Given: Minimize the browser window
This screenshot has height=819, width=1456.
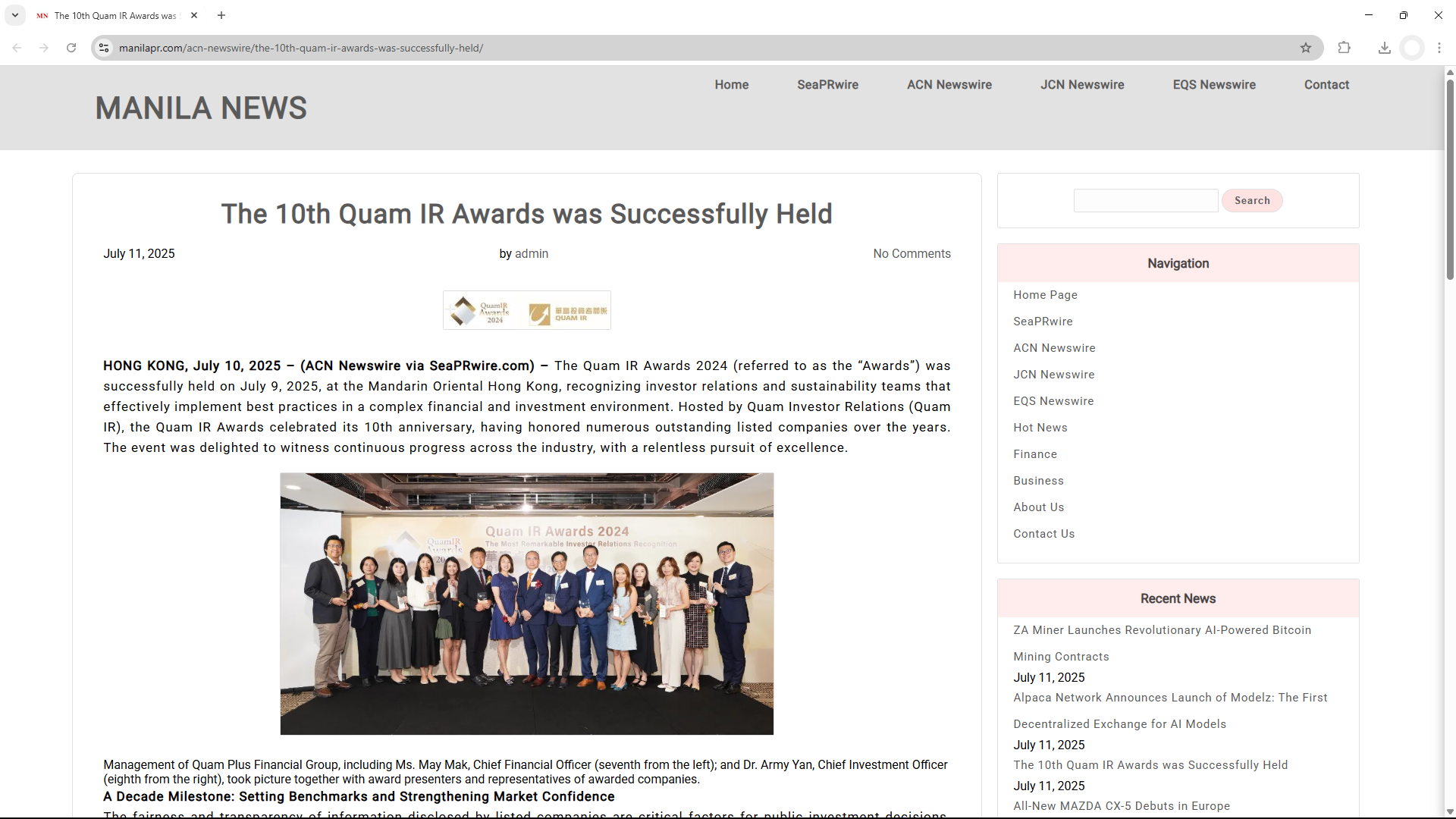Looking at the screenshot, I should click(x=1369, y=15).
